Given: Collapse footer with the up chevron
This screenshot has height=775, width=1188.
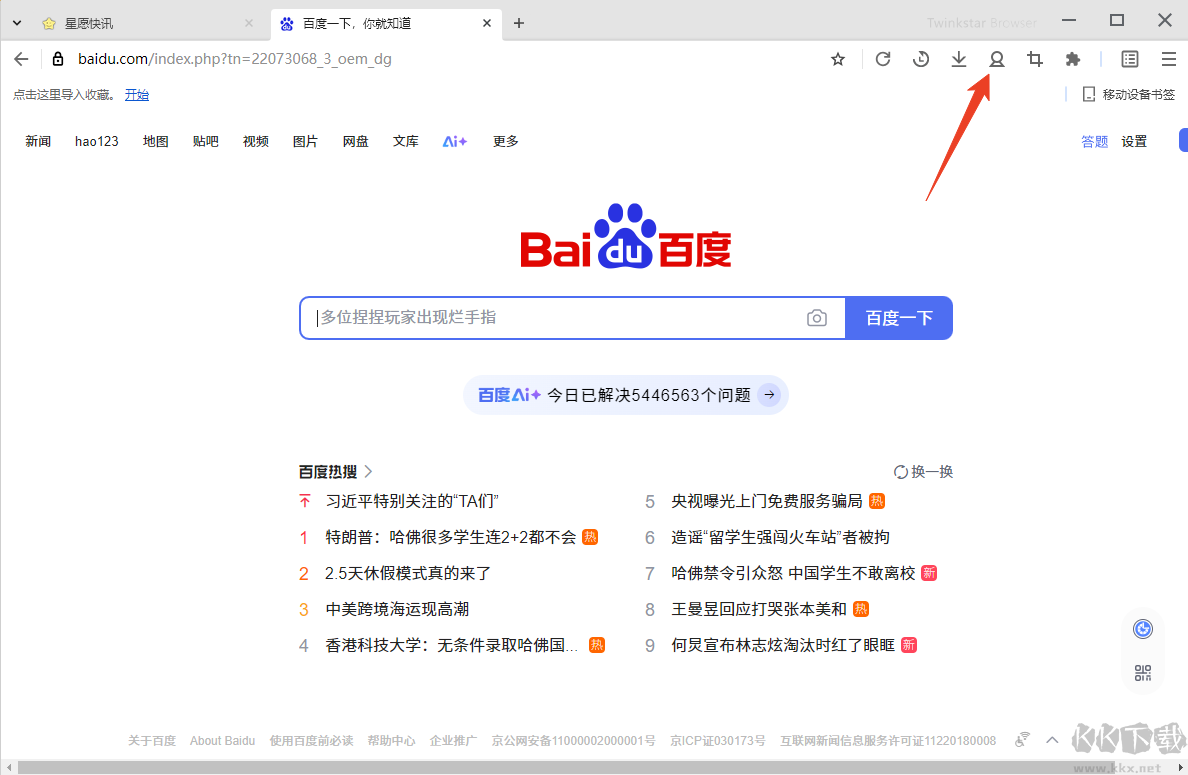Looking at the screenshot, I should coord(1052,740).
